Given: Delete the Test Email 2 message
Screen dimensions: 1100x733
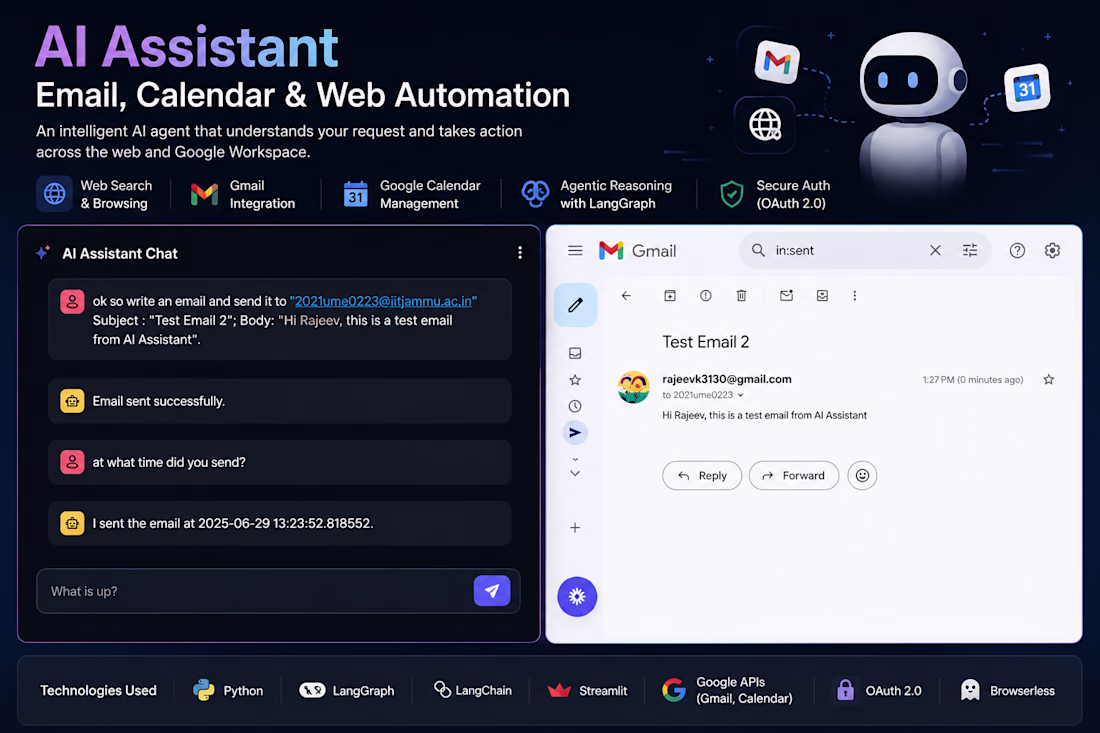Looking at the screenshot, I should coord(742,296).
